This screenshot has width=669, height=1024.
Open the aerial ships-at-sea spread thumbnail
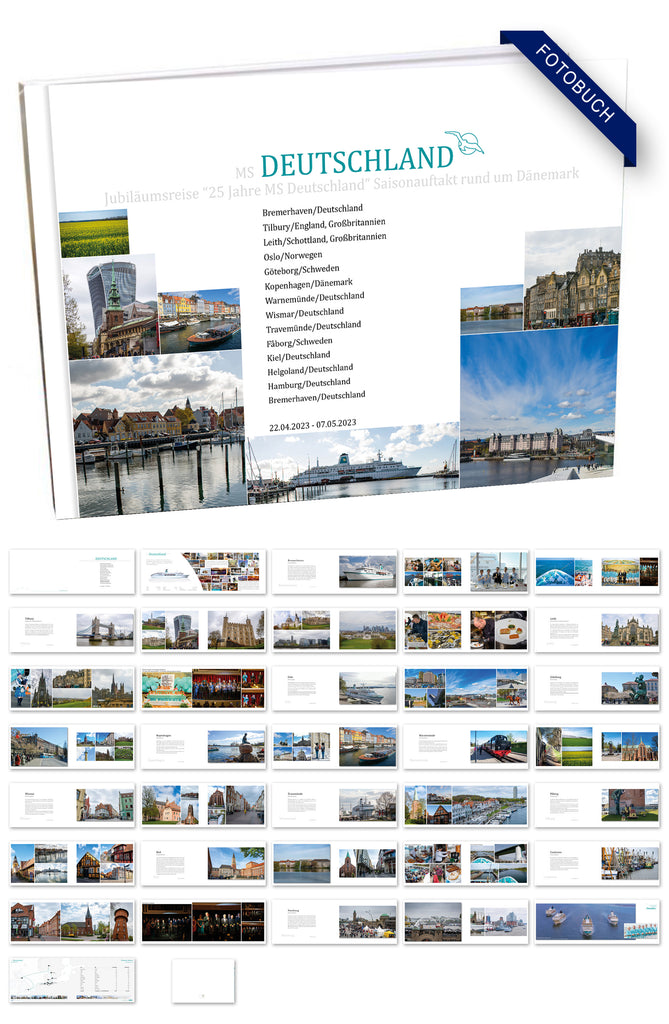[596, 922]
